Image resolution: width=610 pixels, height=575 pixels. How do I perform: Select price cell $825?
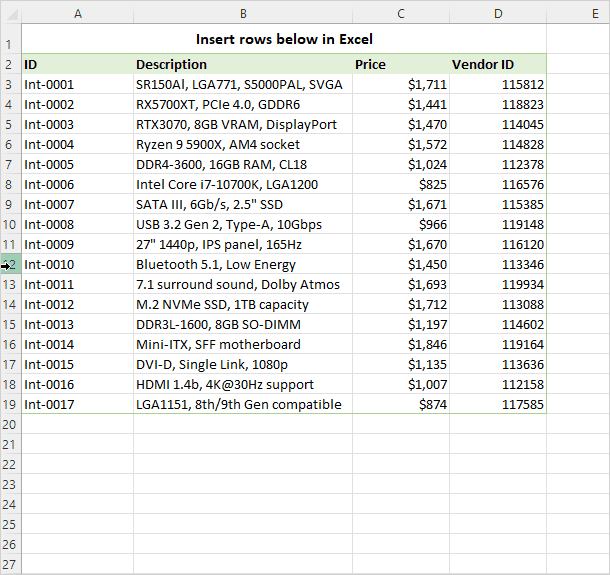(x=401, y=184)
